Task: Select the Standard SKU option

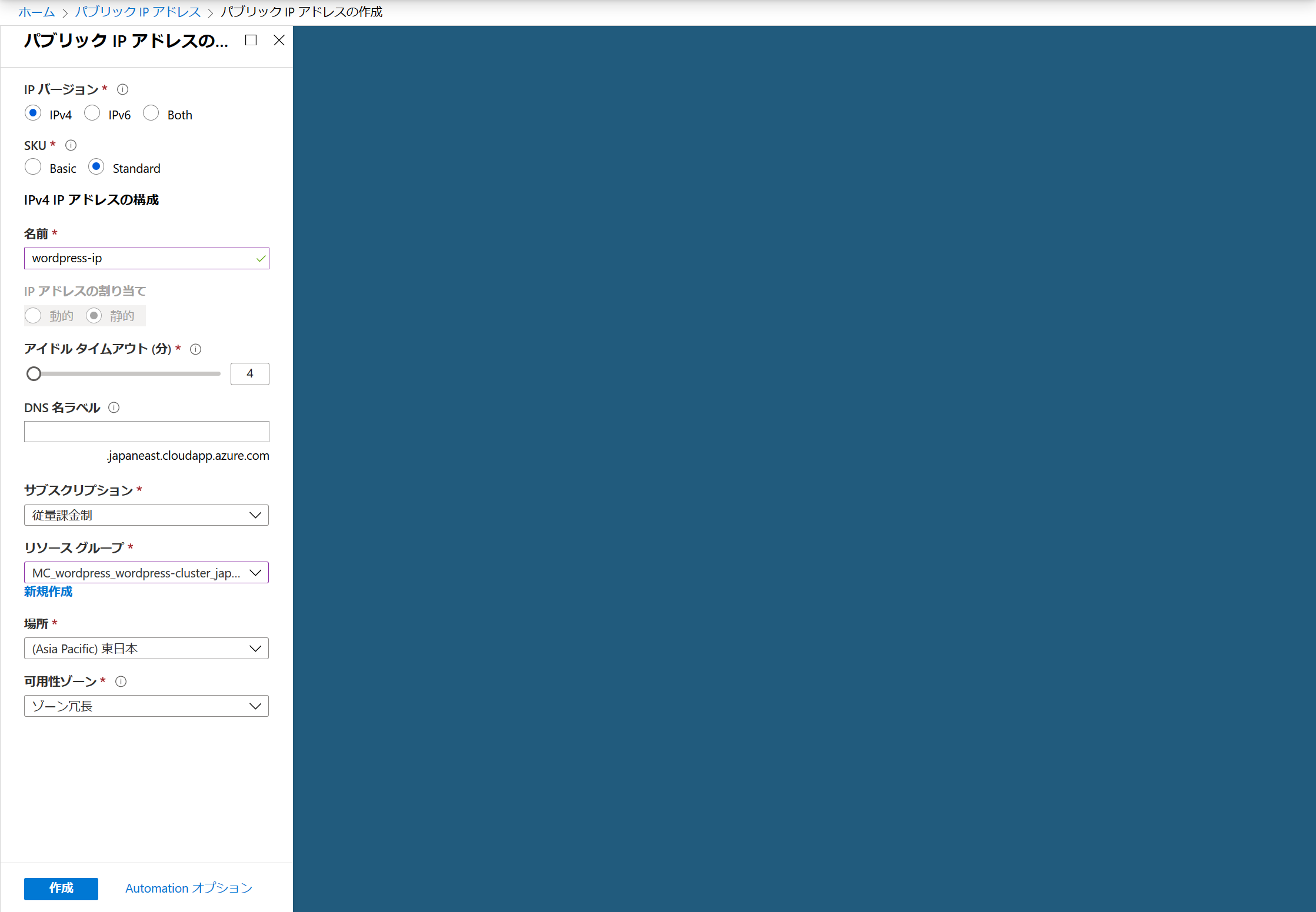Action: (x=96, y=167)
